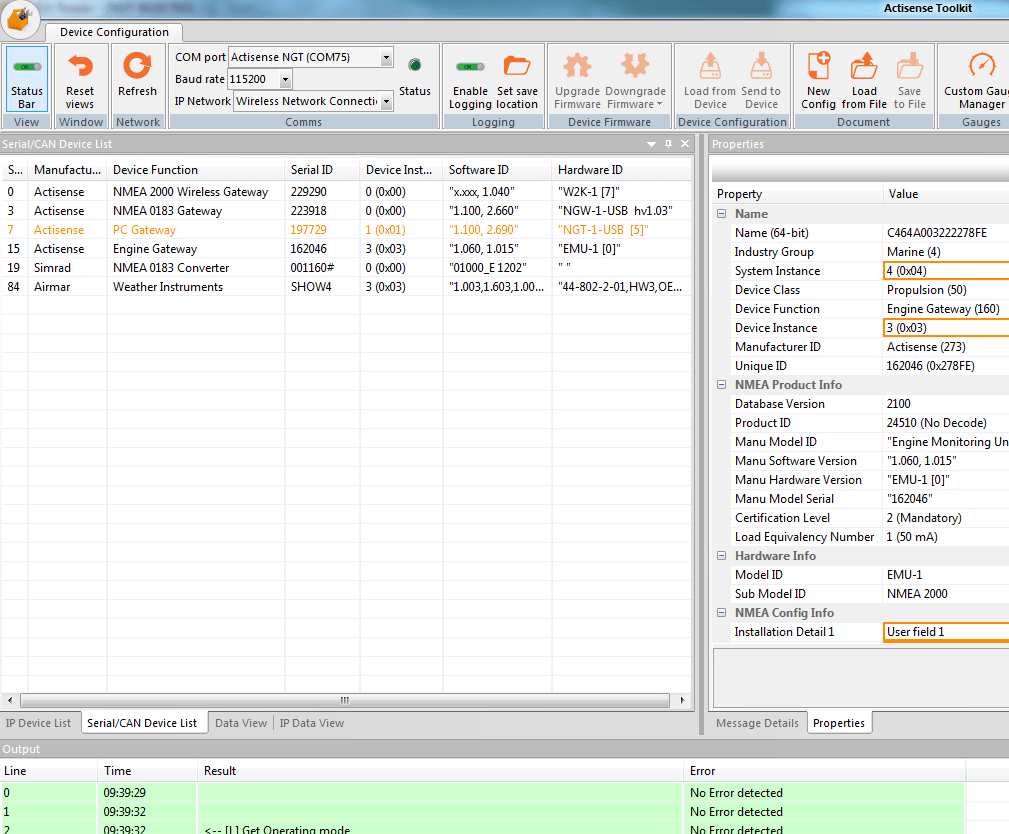Select the Device Configuration ribbon tab
Screen dimensions: 1009x834
pyautogui.click(x=114, y=32)
